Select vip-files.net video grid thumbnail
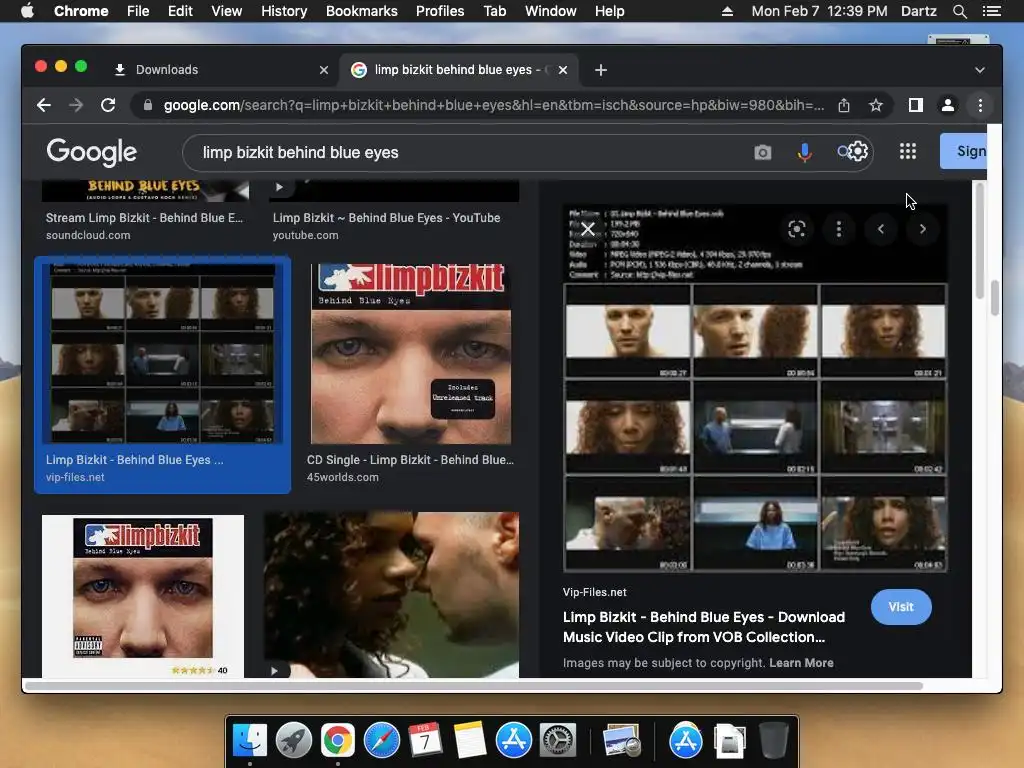 (162, 353)
